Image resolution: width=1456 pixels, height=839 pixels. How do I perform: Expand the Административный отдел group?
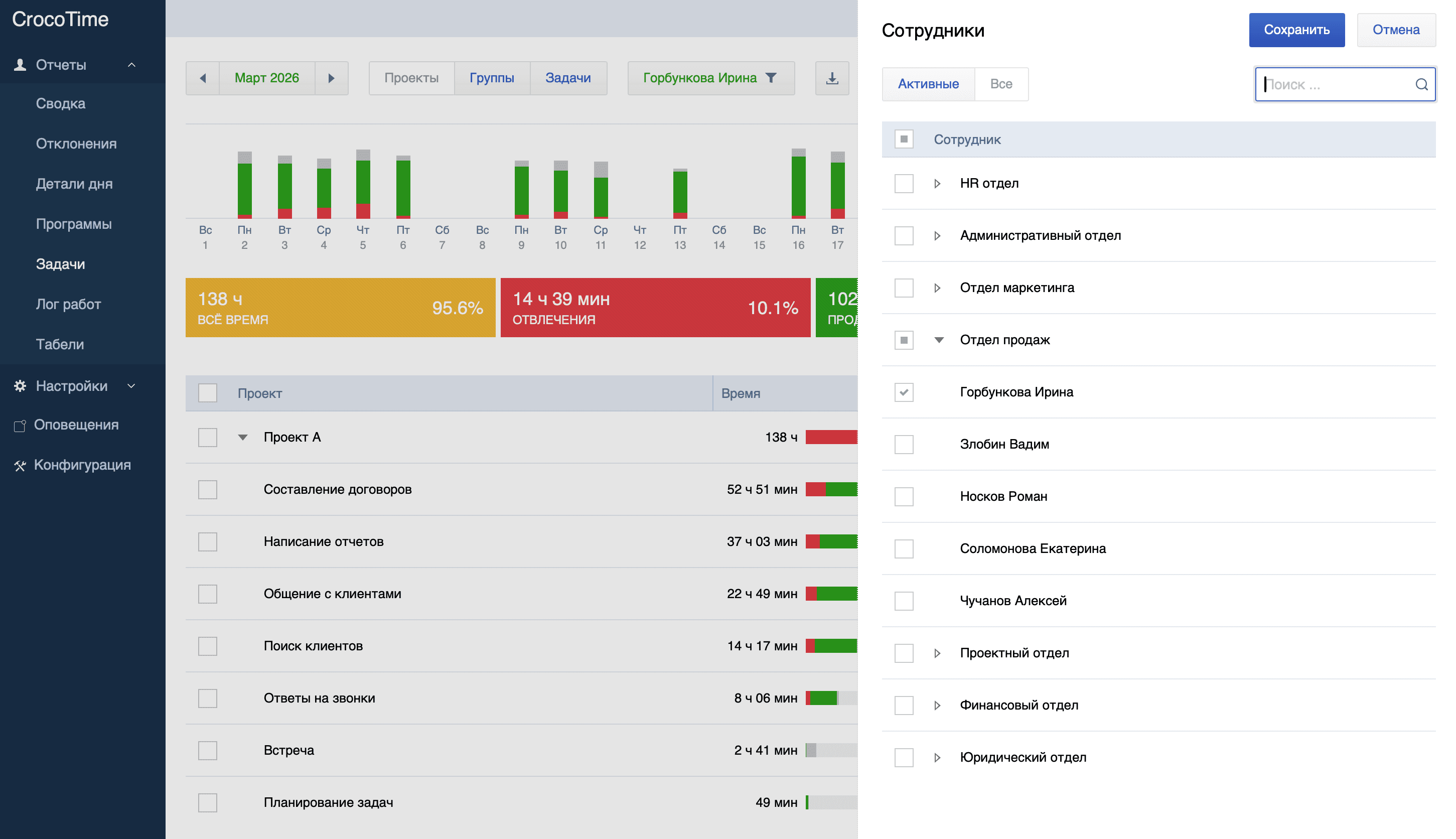[x=937, y=236]
